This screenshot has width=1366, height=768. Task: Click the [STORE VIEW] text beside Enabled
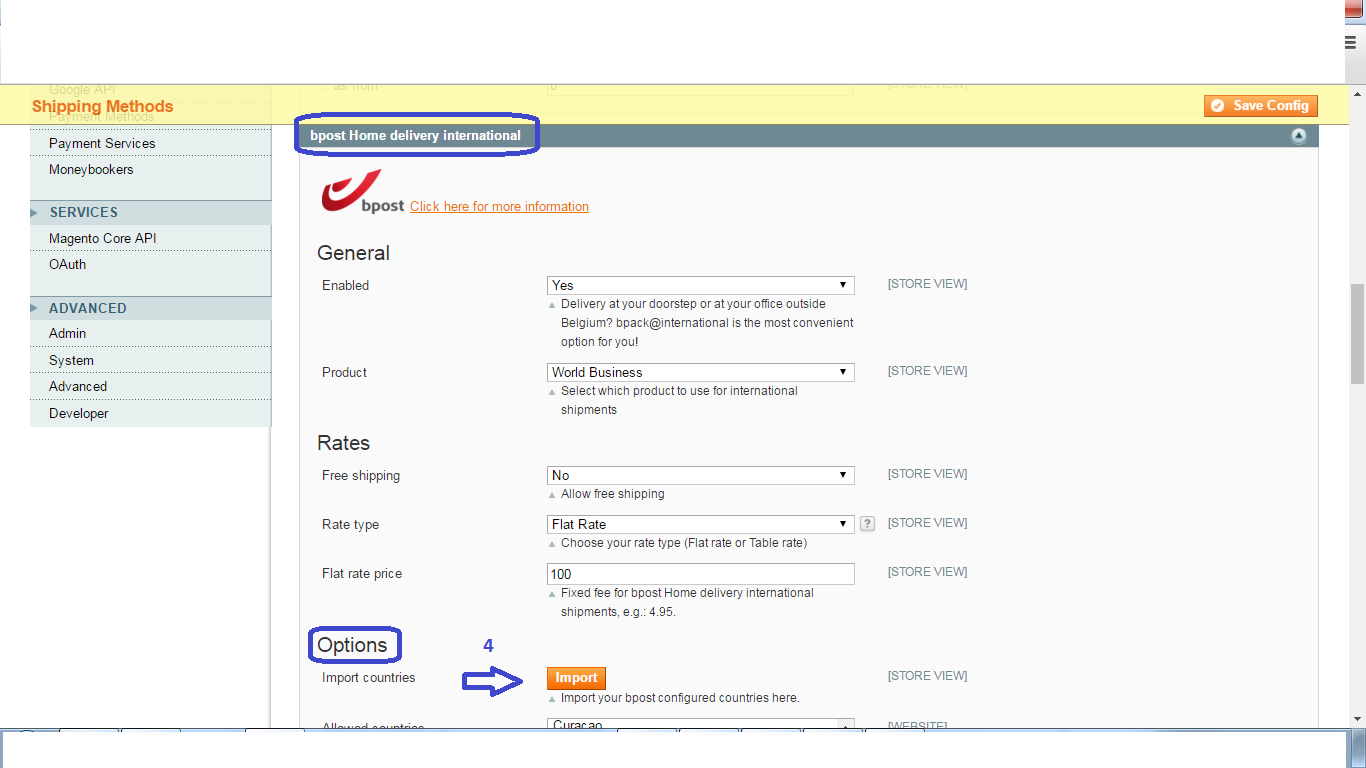(927, 284)
